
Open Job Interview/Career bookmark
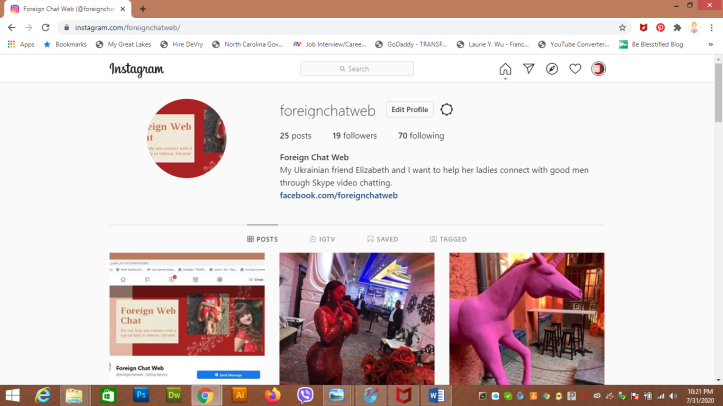tap(330, 44)
